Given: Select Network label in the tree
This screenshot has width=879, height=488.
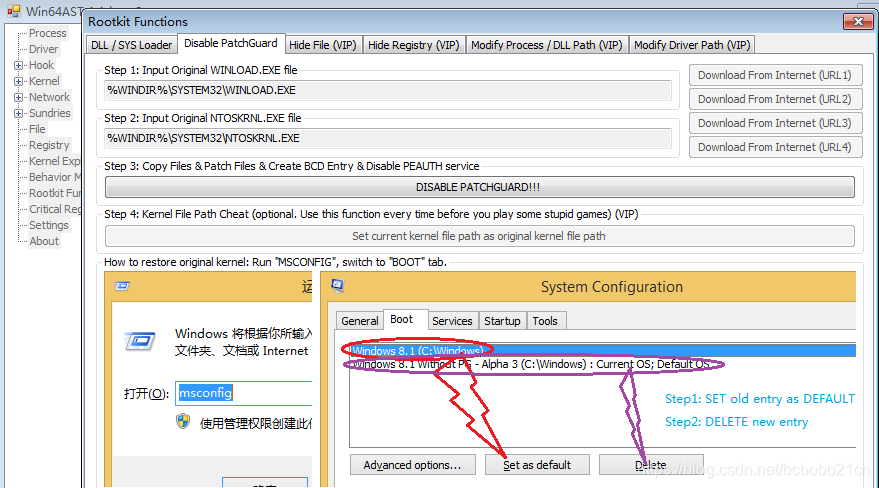Looking at the screenshot, I should coord(49,97).
